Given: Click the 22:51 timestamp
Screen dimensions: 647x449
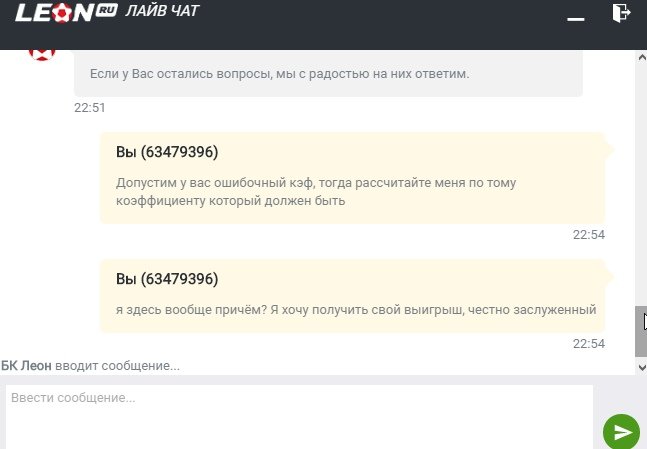Looking at the screenshot, I should [89, 108].
